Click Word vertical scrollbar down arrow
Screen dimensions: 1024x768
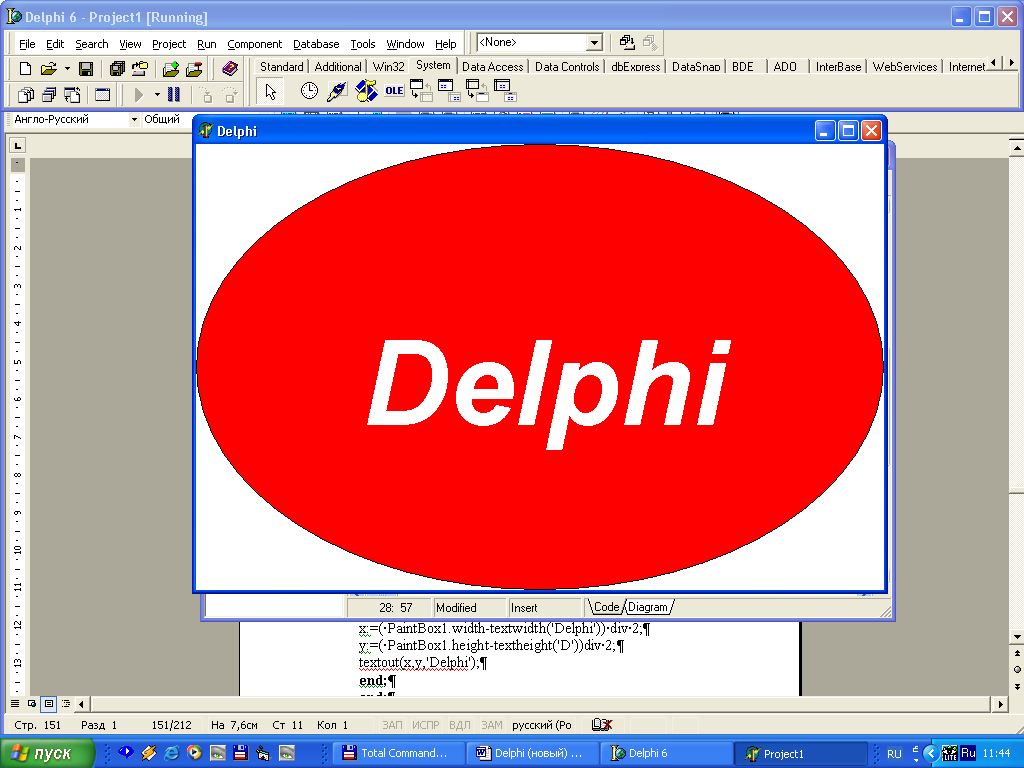(1016, 637)
